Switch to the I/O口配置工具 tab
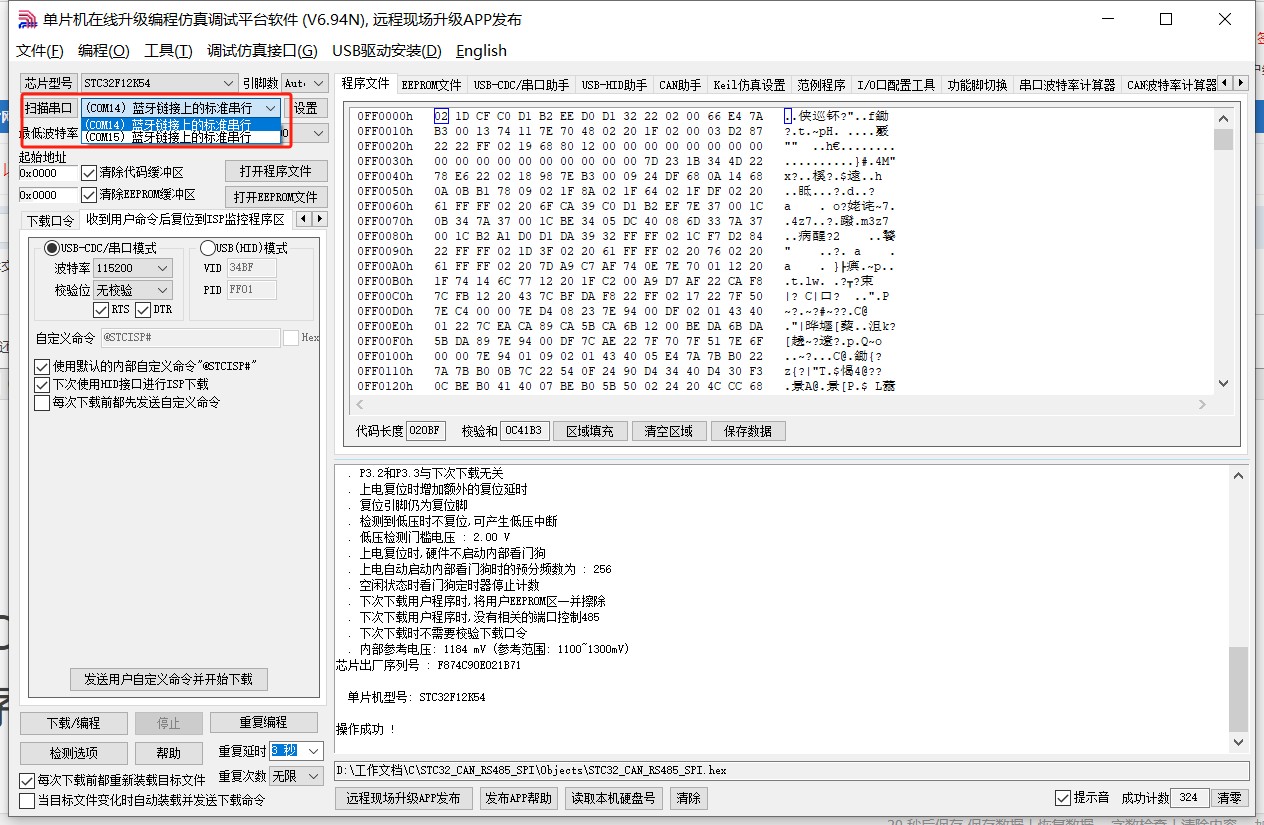 coord(896,85)
